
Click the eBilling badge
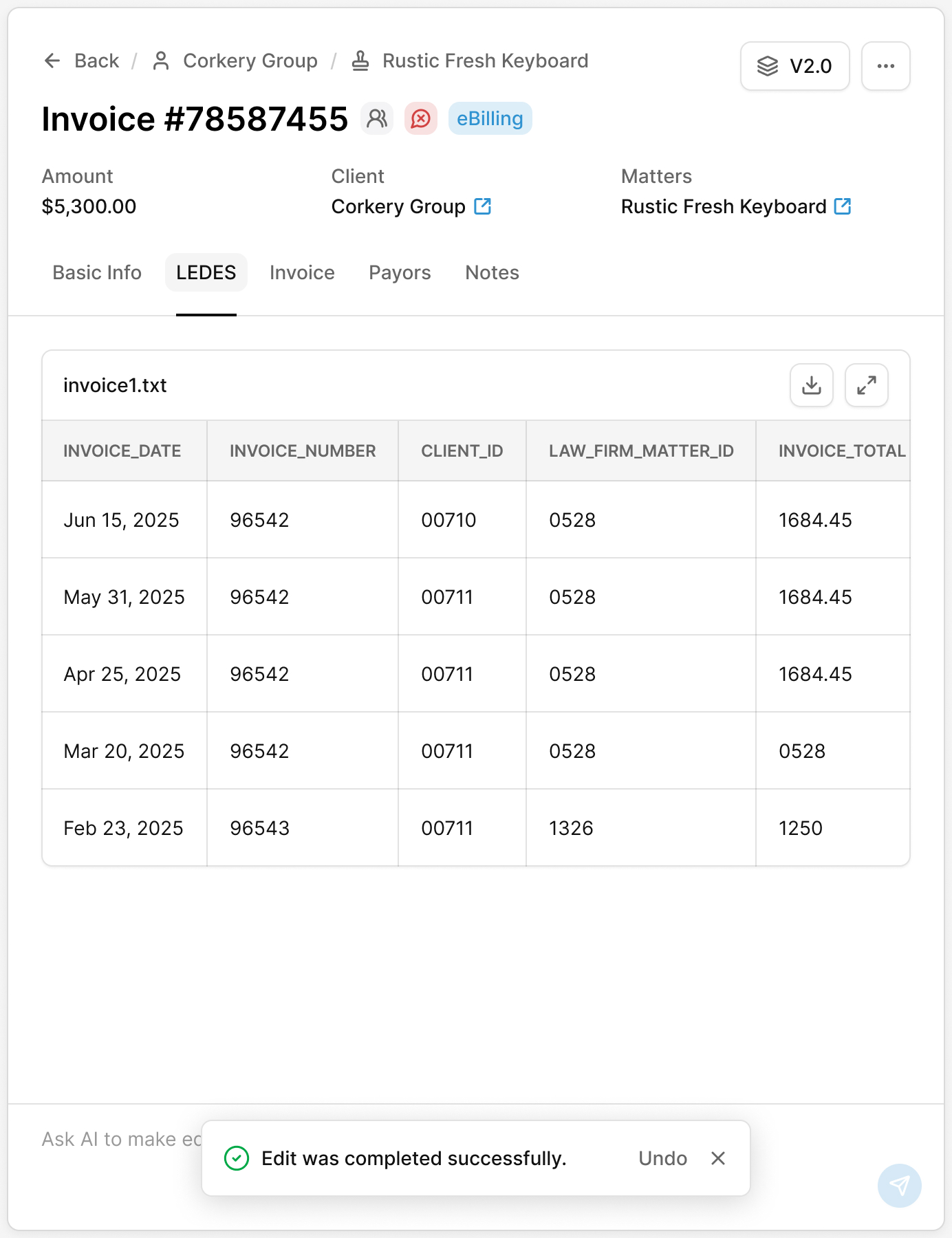[490, 118]
